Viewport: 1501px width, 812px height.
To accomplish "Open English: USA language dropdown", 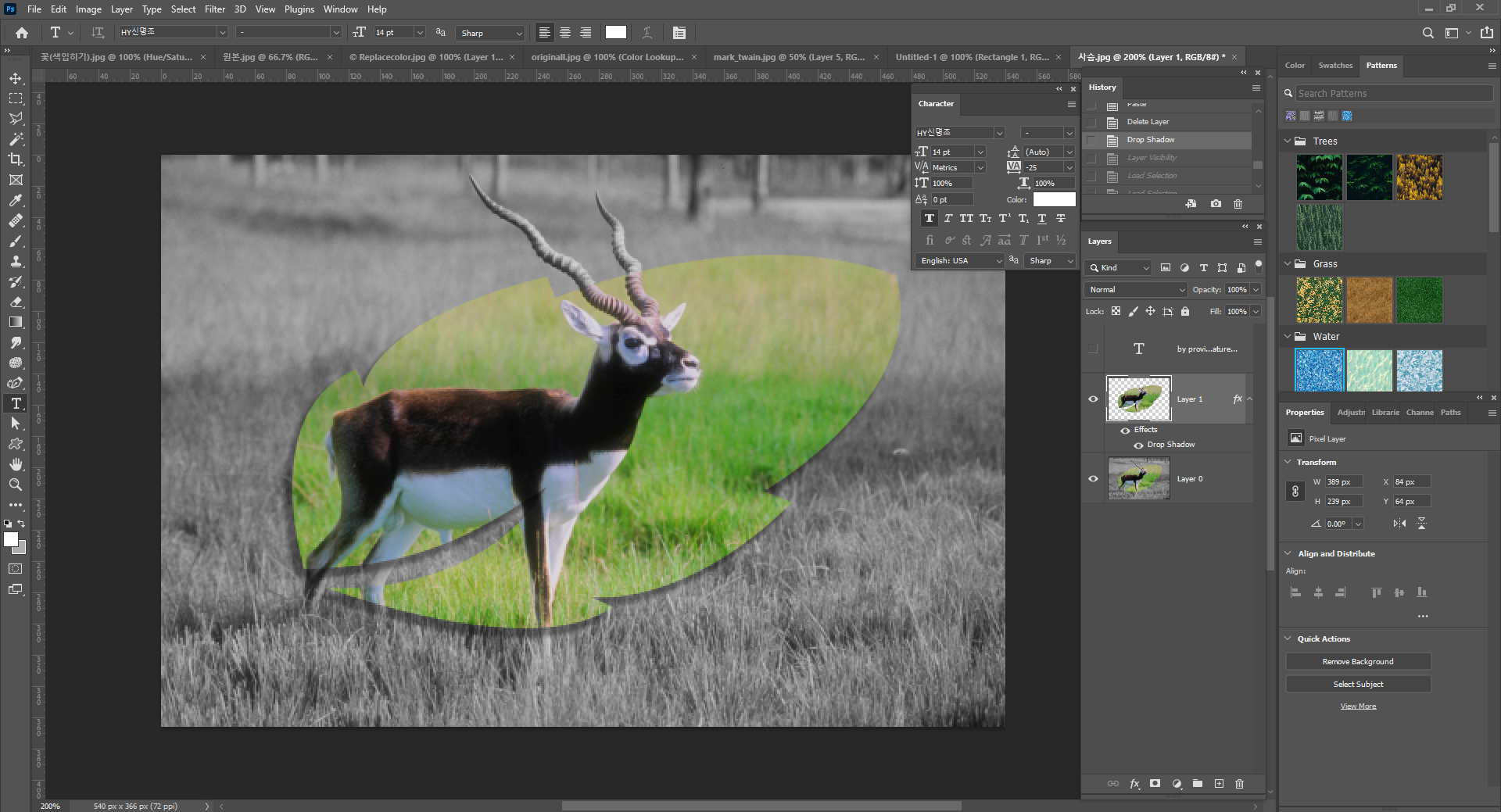I will [960, 261].
